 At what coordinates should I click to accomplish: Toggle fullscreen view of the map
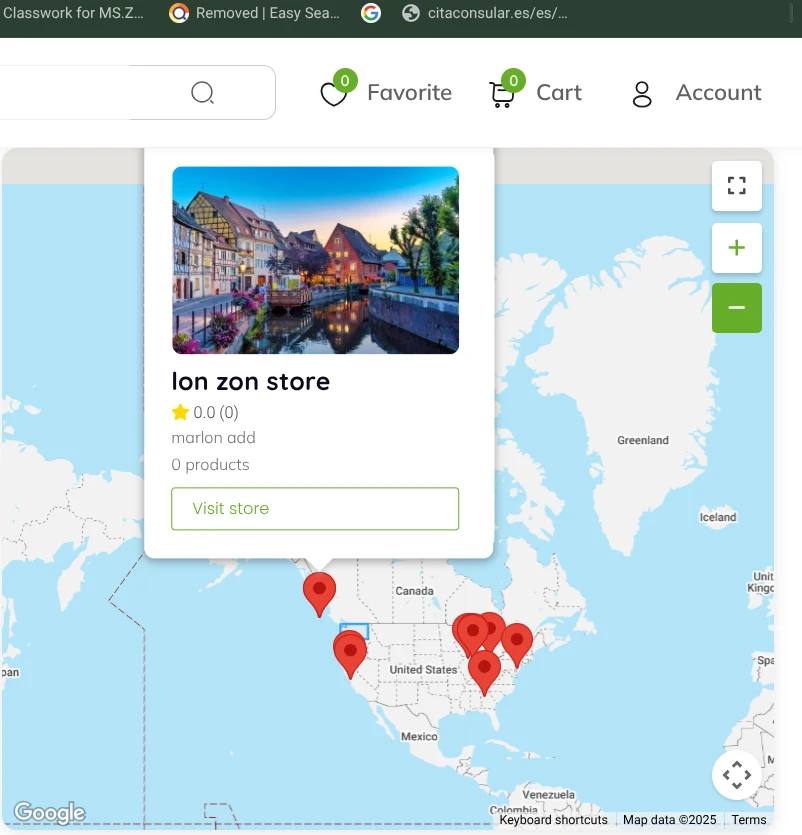(x=737, y=186)
